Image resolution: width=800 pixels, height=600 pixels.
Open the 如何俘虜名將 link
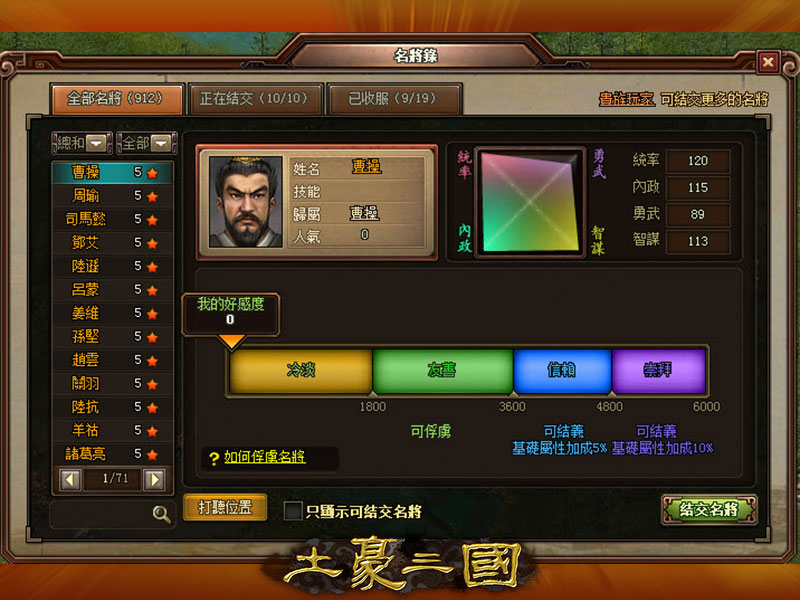264,457
